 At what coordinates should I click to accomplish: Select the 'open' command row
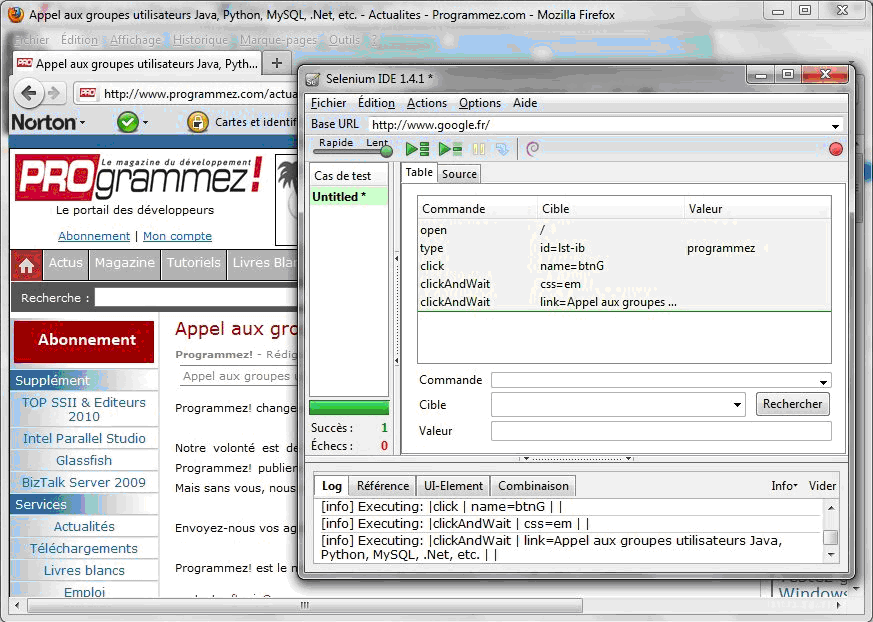tap(624, 230)
